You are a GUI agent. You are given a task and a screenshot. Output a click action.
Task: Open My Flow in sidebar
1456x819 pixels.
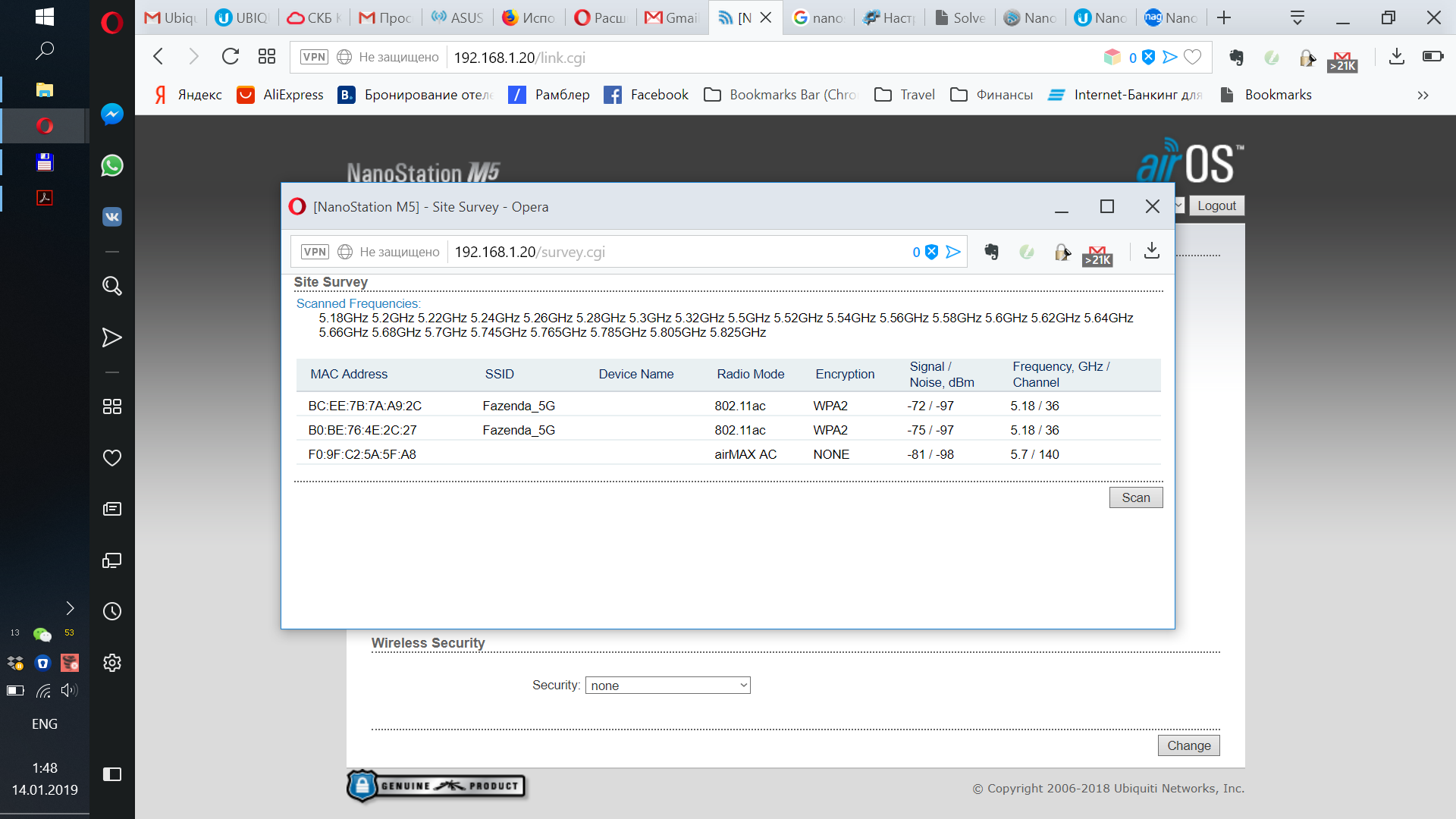coord(112,337)
